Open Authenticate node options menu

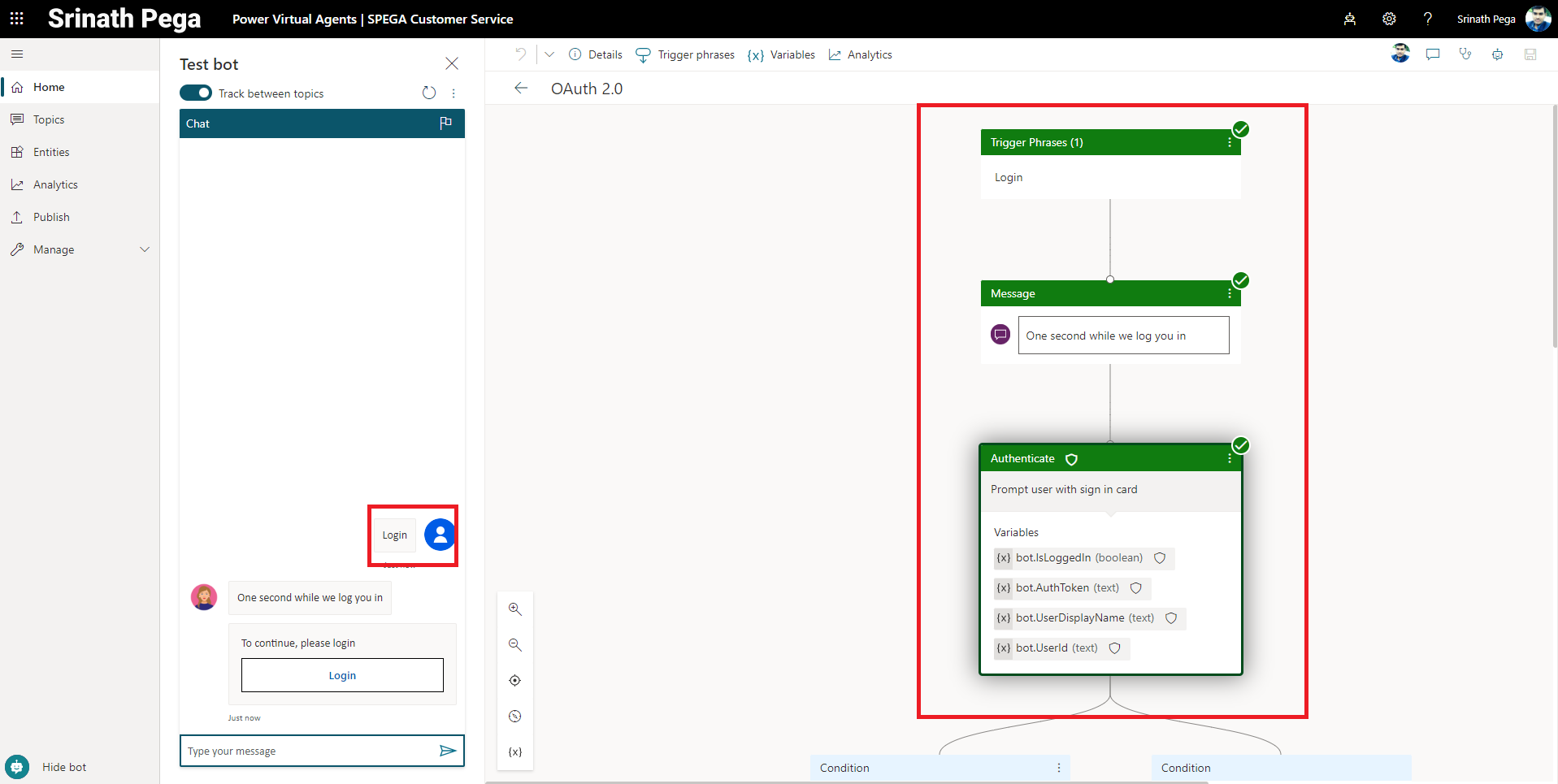pos(1229,459)
